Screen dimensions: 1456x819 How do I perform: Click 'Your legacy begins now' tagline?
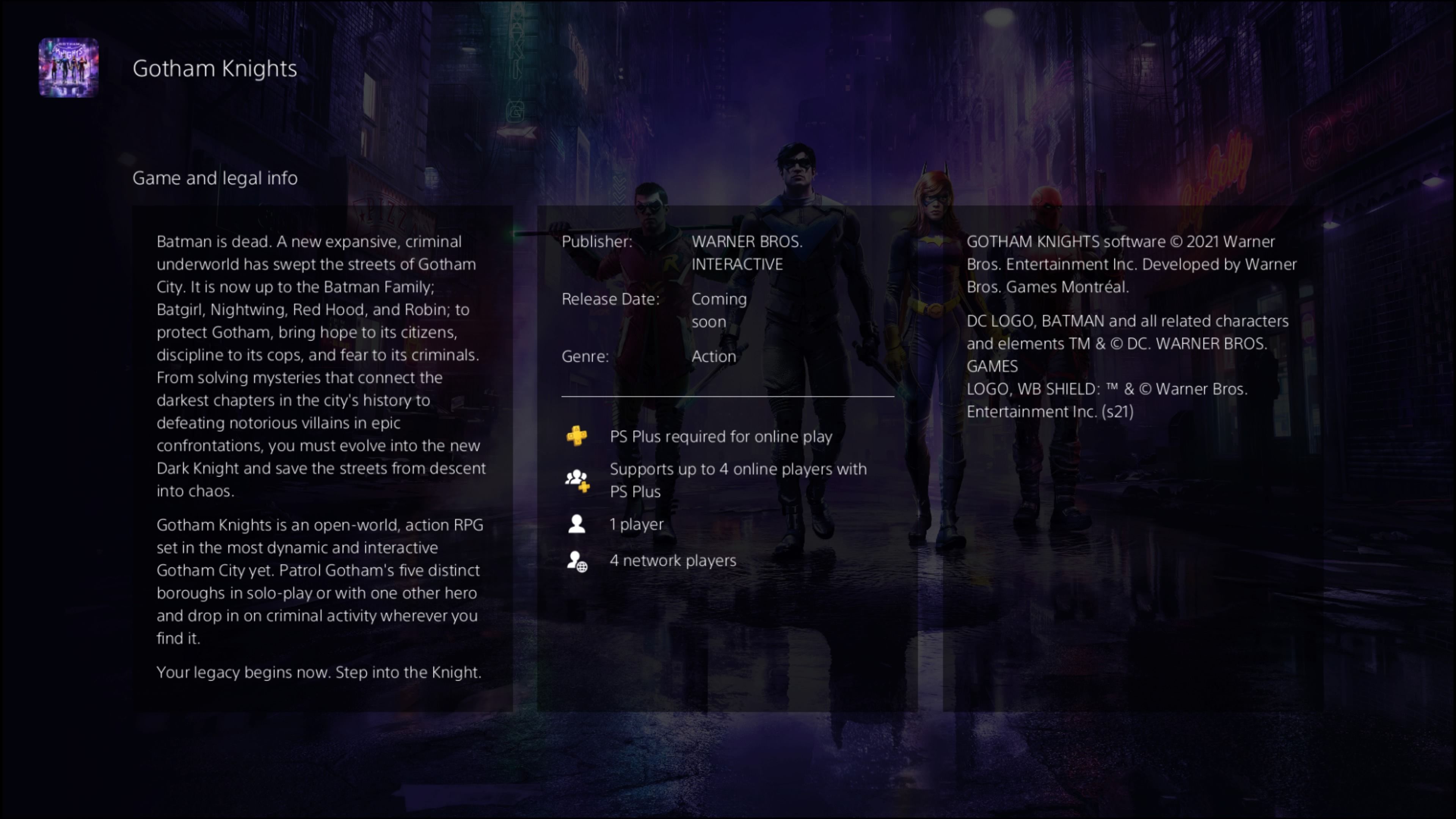[319, 672]
